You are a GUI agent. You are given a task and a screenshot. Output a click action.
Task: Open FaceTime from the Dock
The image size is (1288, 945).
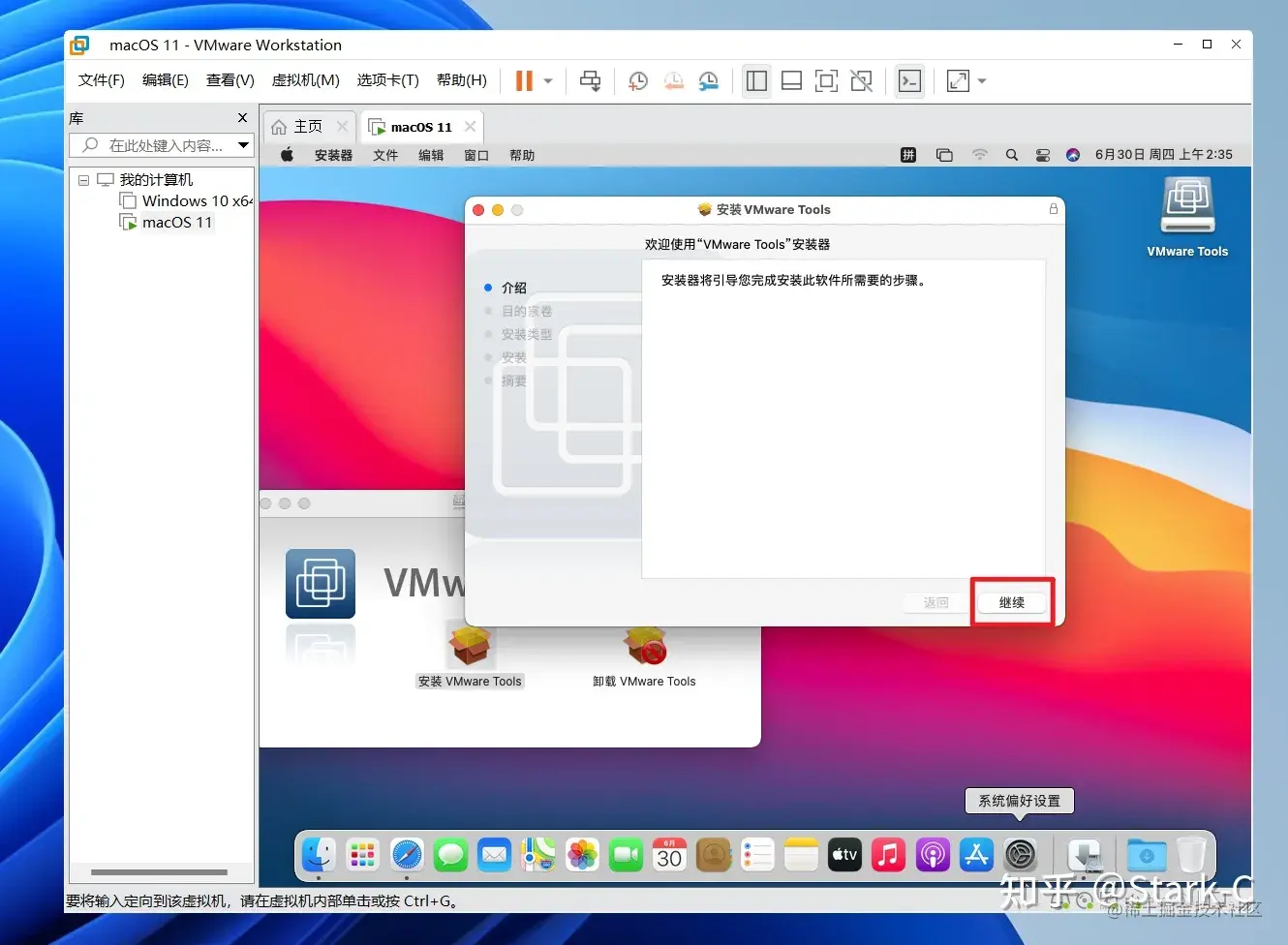[x=626, y=855]
